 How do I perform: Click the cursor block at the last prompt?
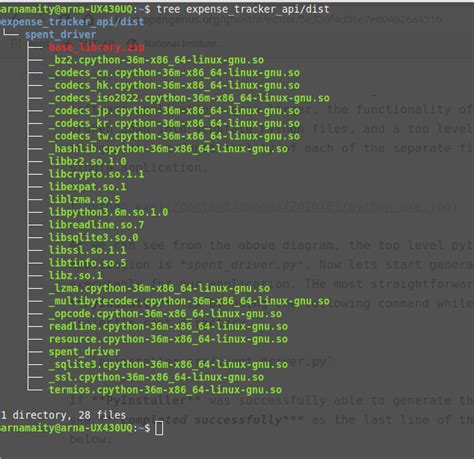click(x=159, y=428)
